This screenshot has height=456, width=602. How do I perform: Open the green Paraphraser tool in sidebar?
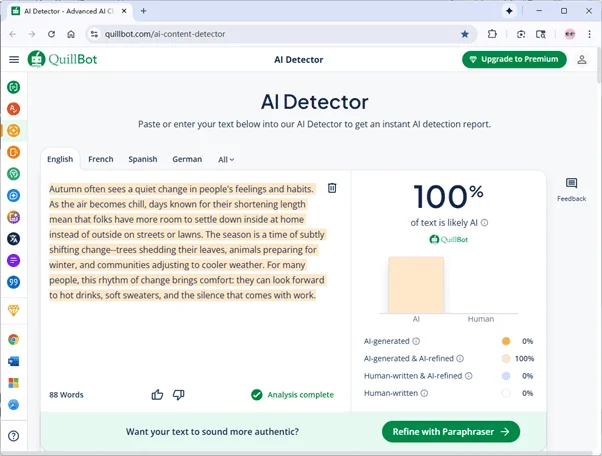13,87
